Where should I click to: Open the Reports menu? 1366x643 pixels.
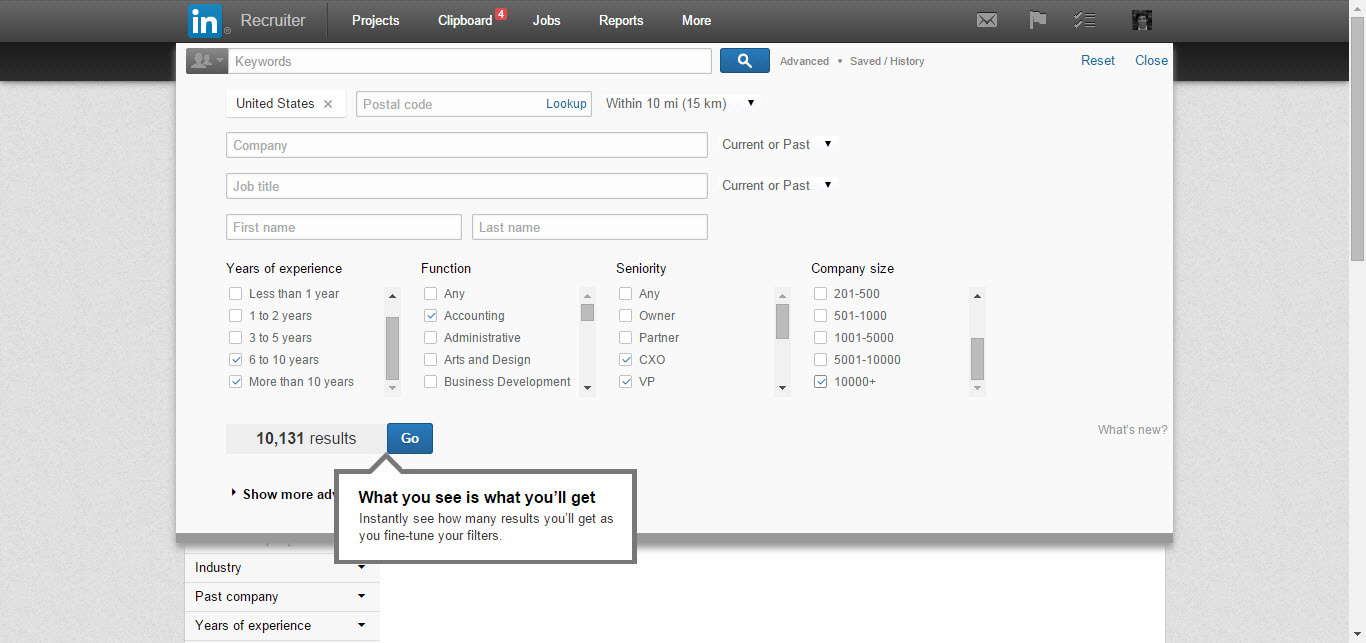tap(621, 20)
